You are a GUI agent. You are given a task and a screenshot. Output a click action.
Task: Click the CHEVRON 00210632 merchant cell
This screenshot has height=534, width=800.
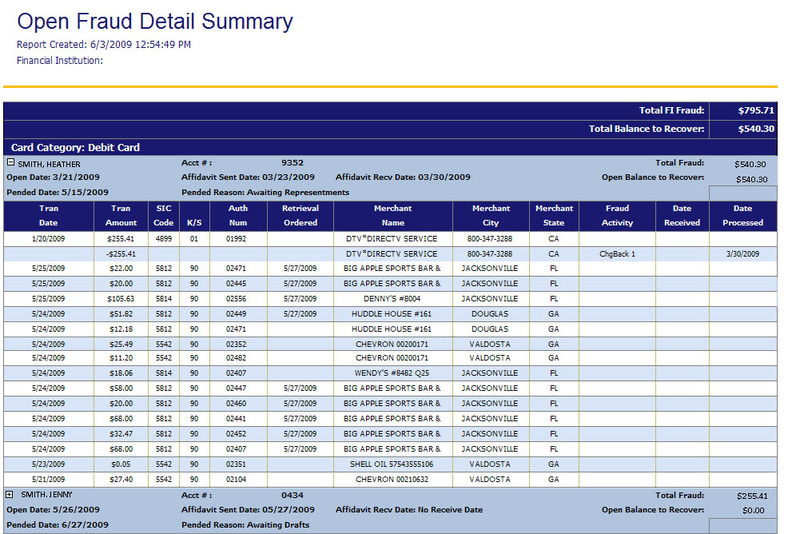[x=393, y=479]
